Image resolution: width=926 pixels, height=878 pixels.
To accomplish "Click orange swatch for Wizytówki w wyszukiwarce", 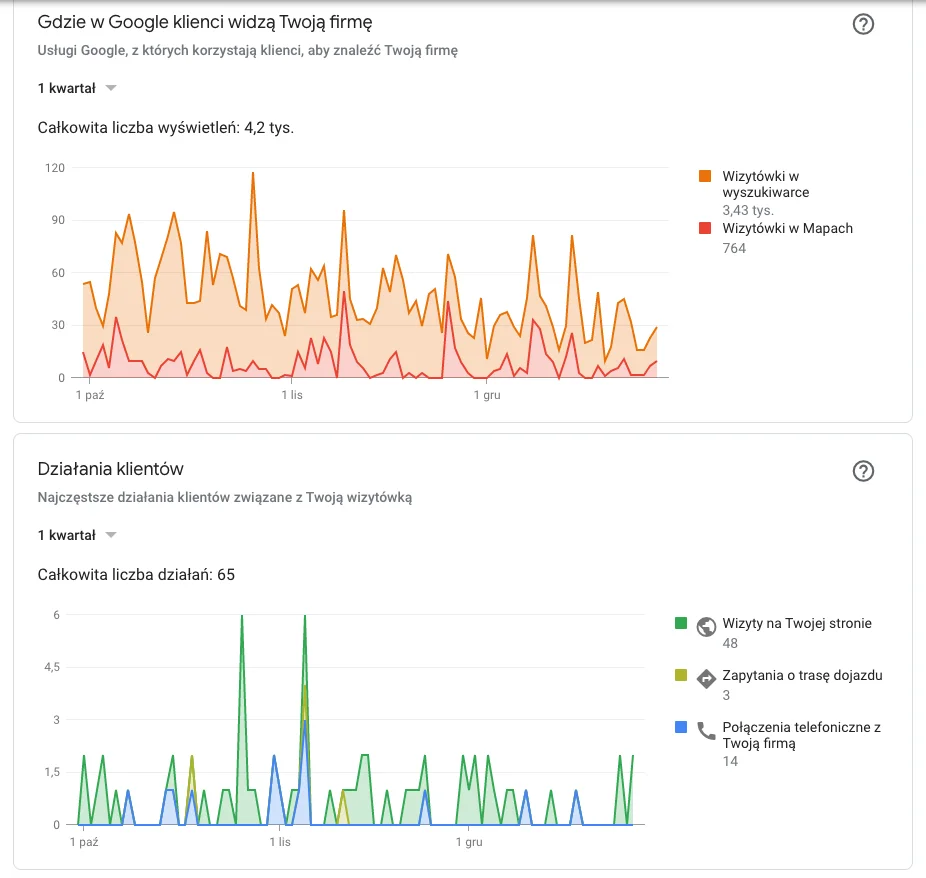I will (706, 176).
